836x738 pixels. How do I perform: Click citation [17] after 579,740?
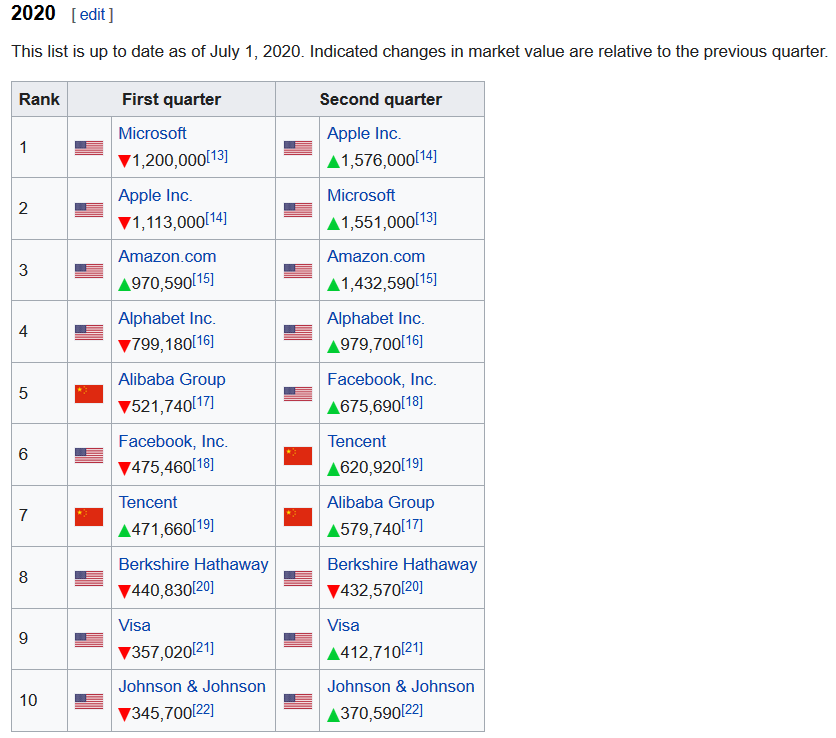pyautogui.click(x=412, y=525)
